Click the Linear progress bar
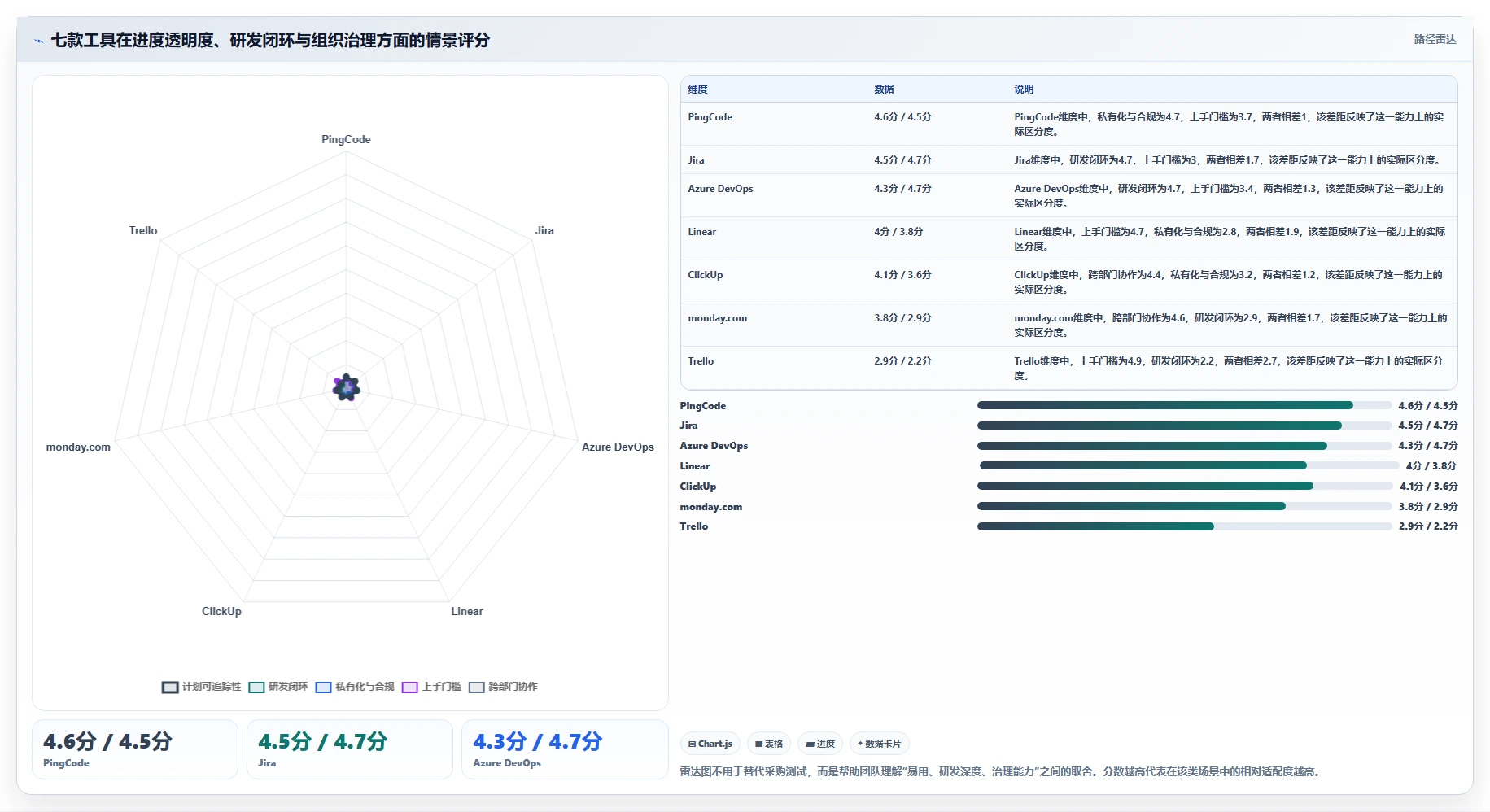This screenshot has height=812, width=1490. [x=1189, y=465]
